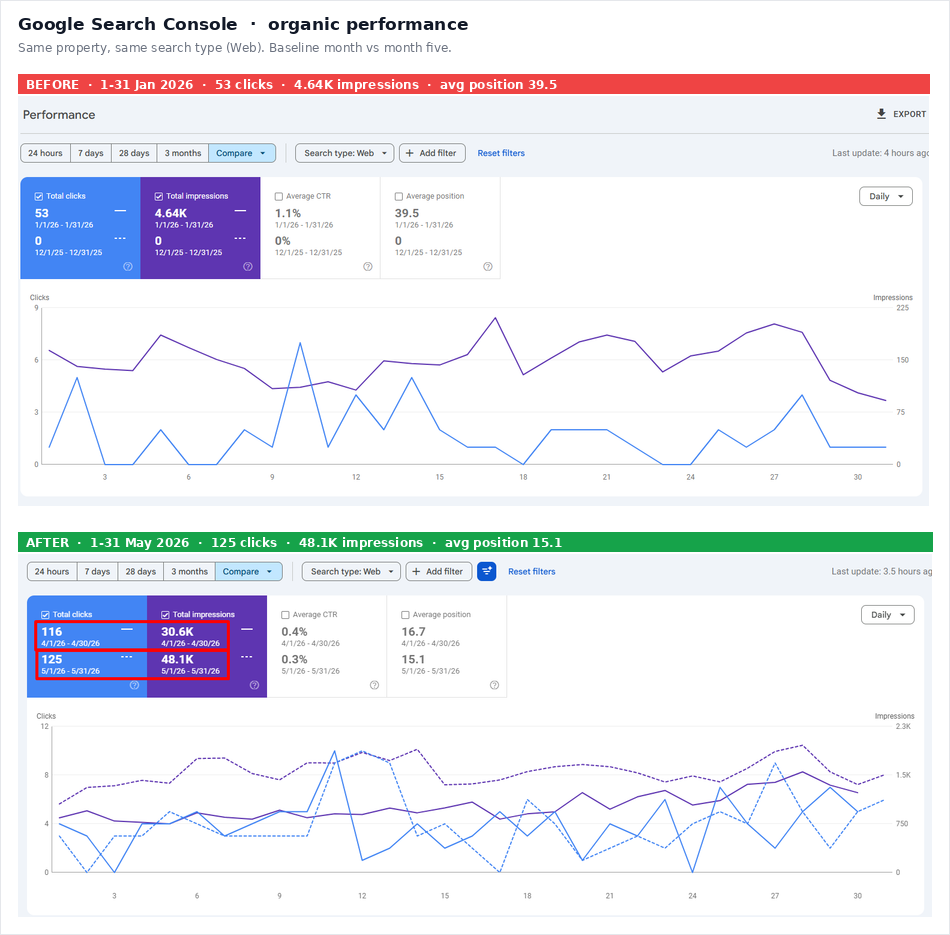
Task: Open Compare date dropdown in After panel
Action: click(x=248, y=571)
